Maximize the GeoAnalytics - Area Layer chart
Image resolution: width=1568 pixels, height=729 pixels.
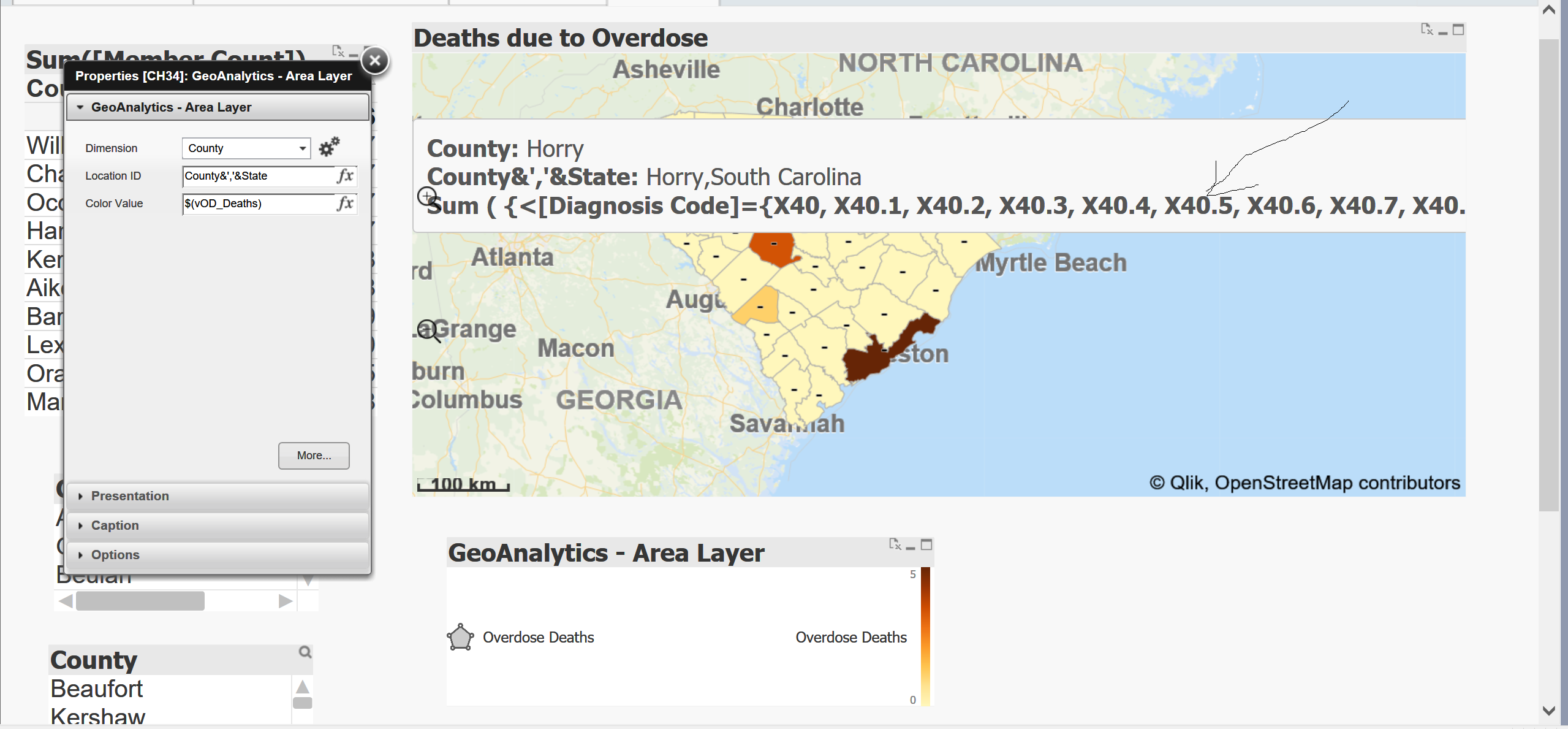926,545
